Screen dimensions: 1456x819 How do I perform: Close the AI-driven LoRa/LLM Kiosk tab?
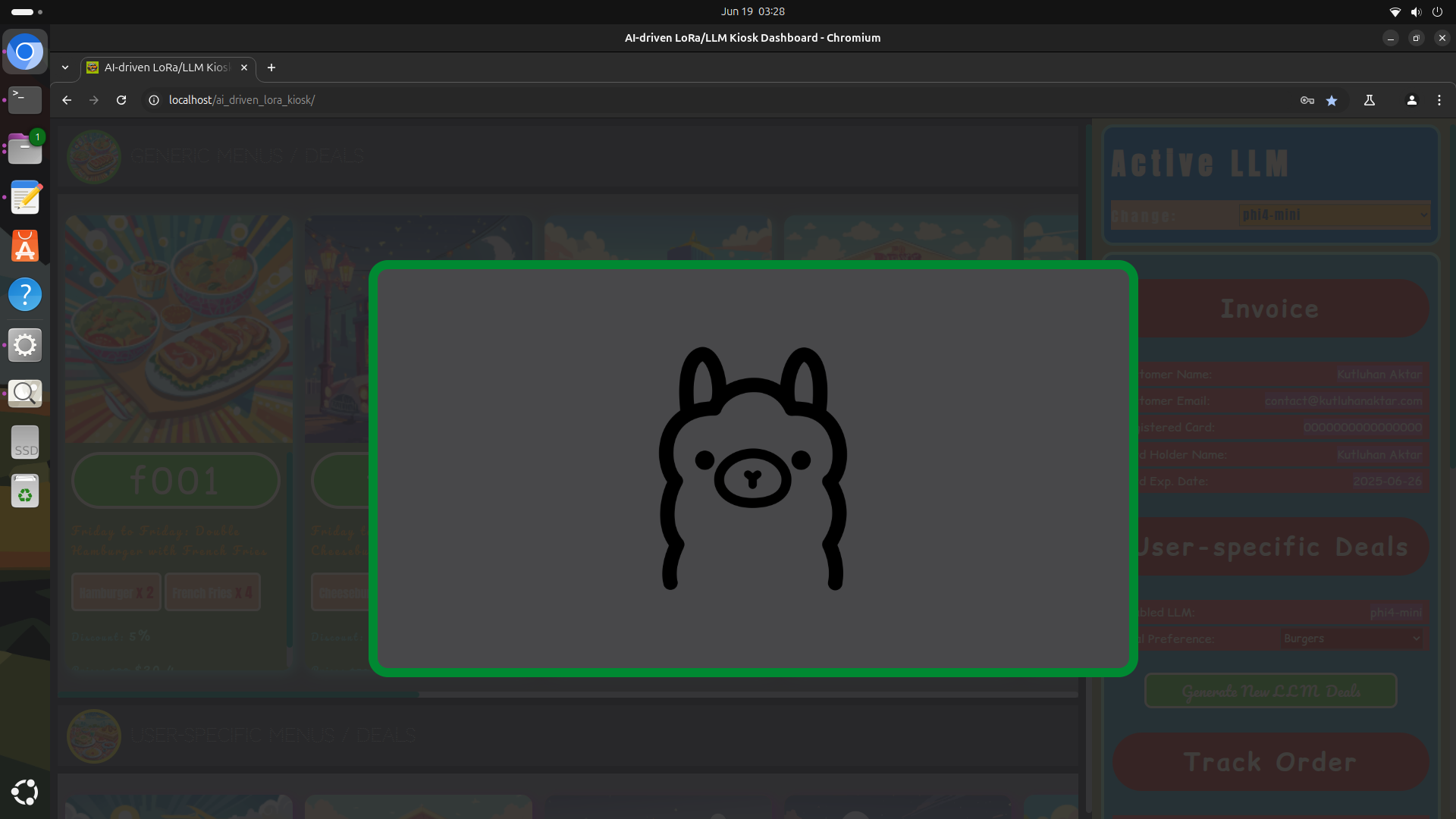pyautogui.click(x=244, y=67)
